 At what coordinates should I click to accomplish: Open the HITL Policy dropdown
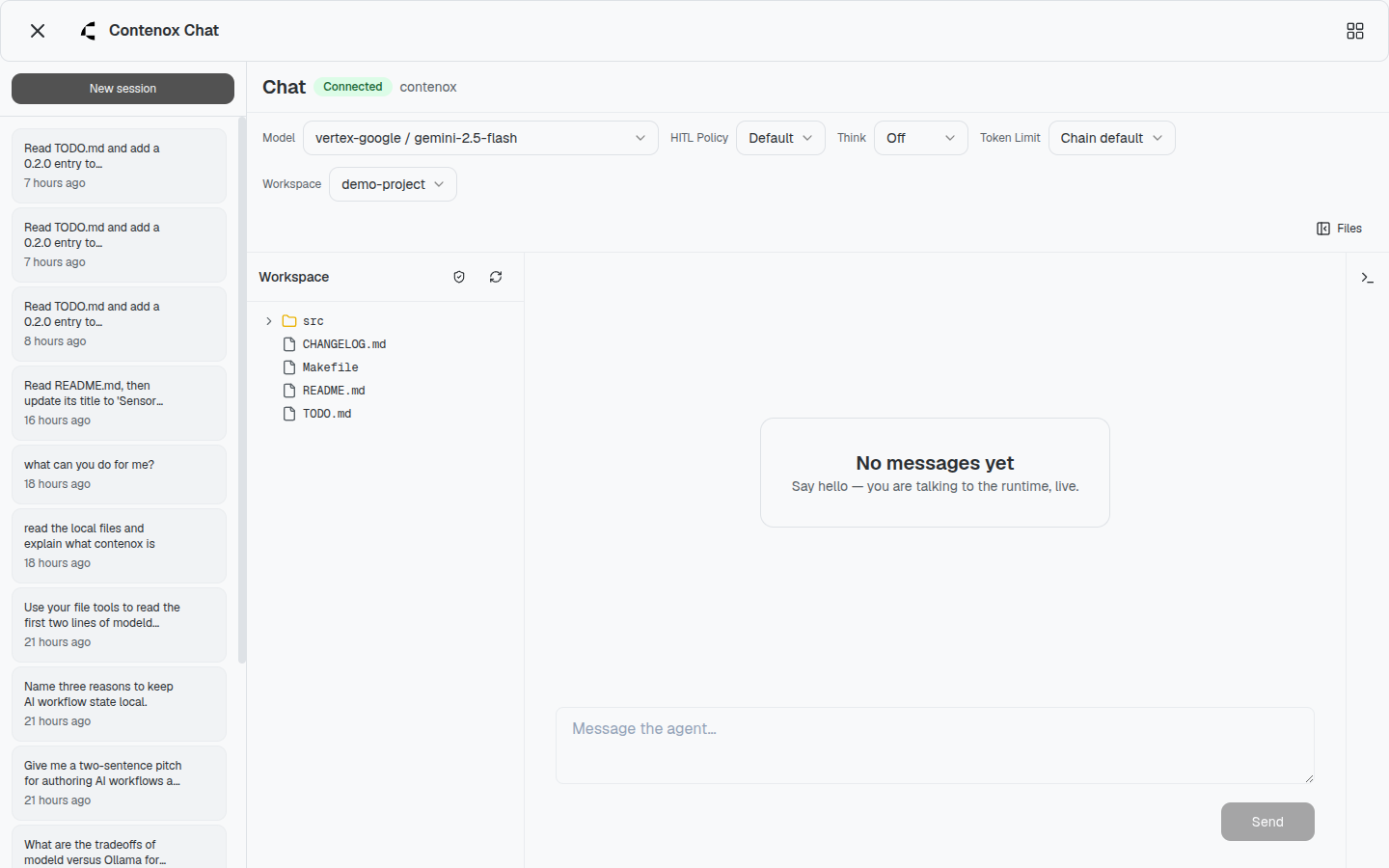780,138
